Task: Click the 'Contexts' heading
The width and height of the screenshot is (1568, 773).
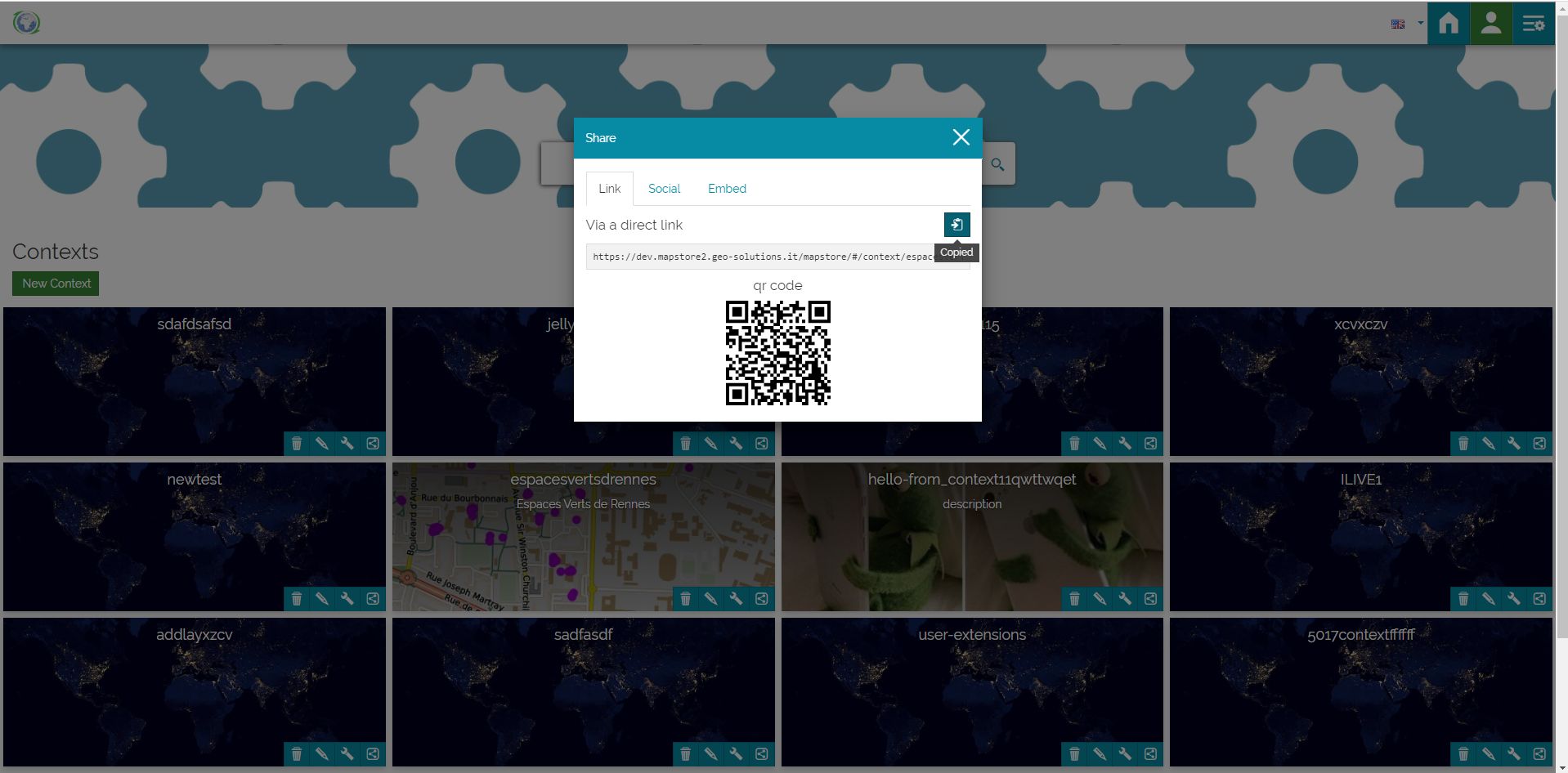Action: 56,252
